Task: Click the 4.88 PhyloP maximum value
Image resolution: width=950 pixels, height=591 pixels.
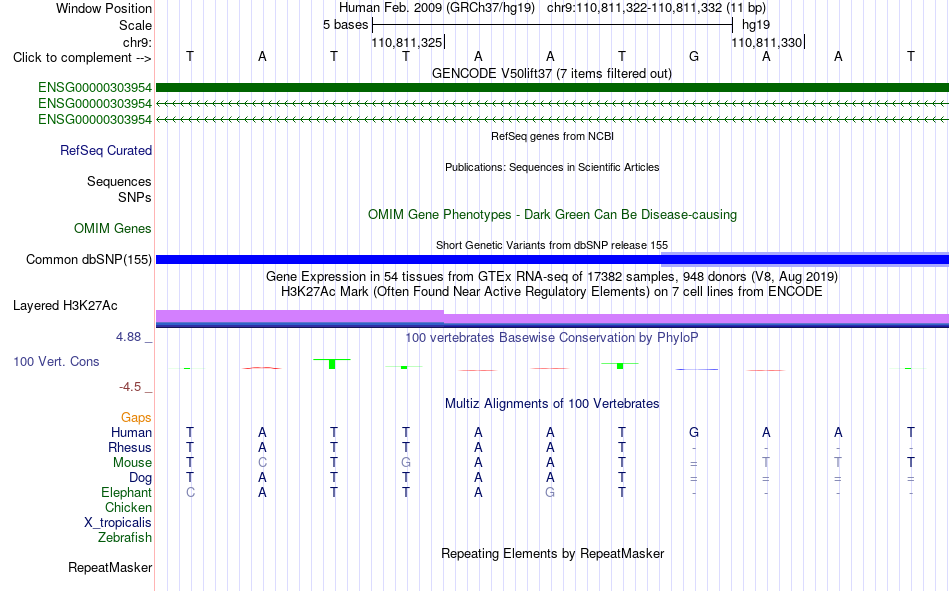Action: 128,337
